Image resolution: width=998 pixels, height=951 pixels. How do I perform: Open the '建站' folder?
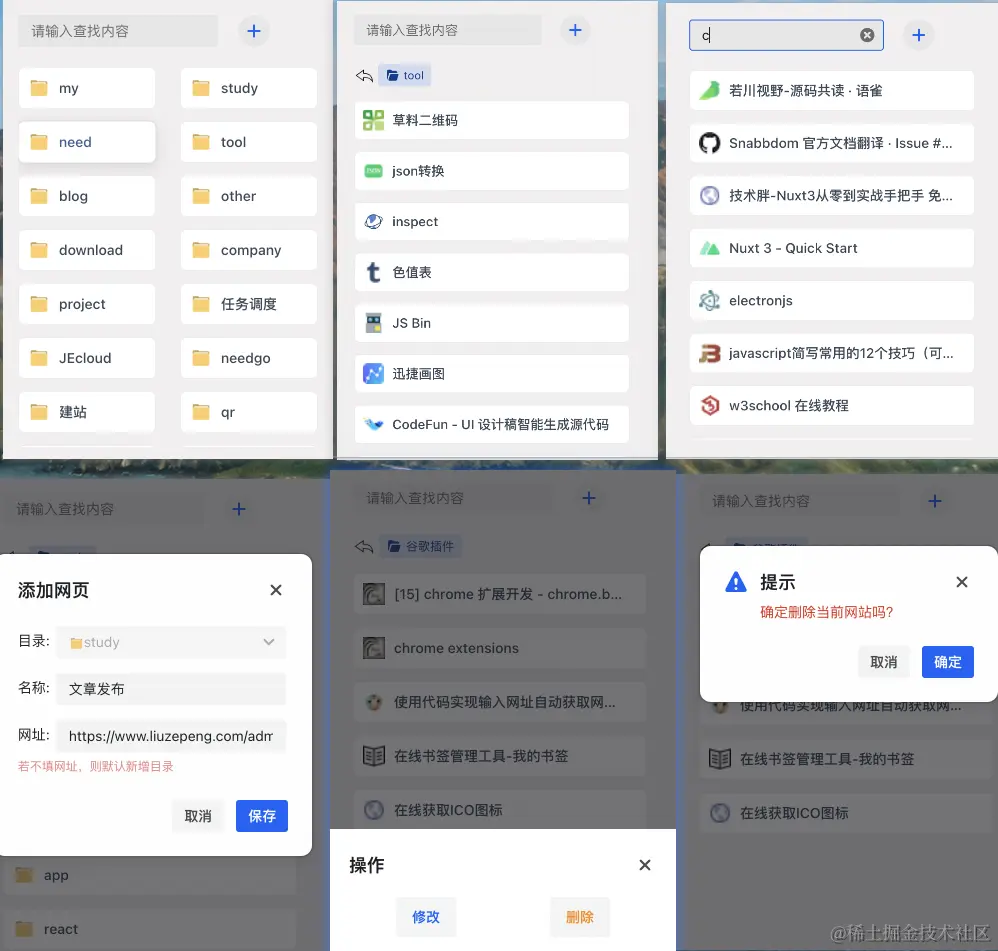(x=87, y=412)
